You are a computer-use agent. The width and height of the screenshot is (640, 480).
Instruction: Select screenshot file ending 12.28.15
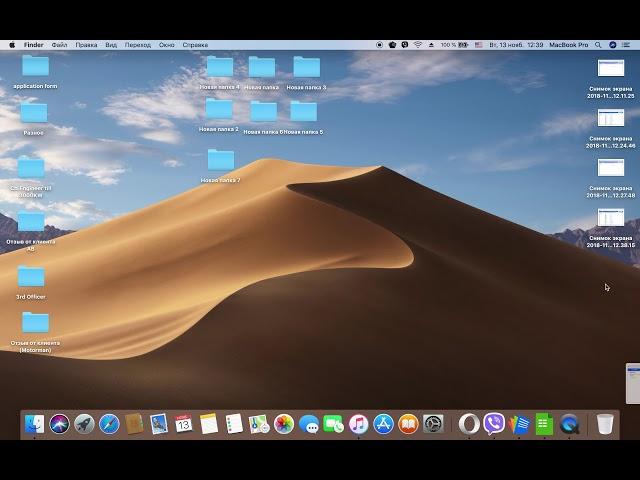click(x=611, y=217)
